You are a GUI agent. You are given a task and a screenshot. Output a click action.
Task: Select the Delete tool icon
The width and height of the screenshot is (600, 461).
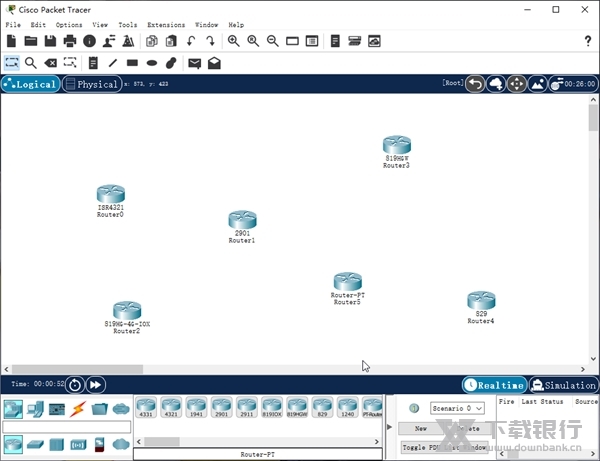(50, 62)
